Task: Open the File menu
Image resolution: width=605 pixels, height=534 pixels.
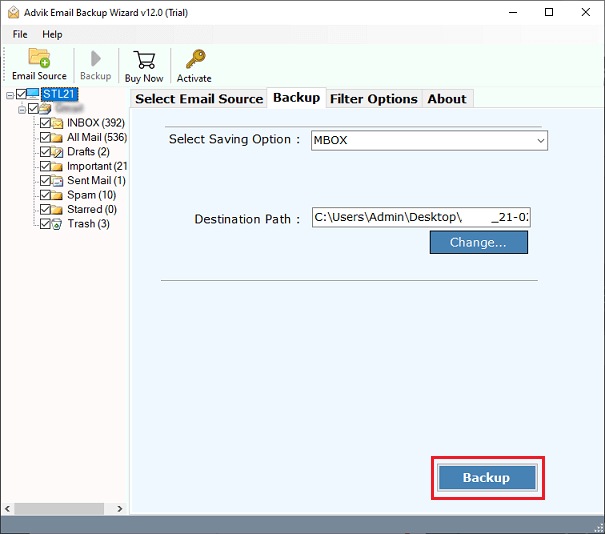Action: point(20,34)
